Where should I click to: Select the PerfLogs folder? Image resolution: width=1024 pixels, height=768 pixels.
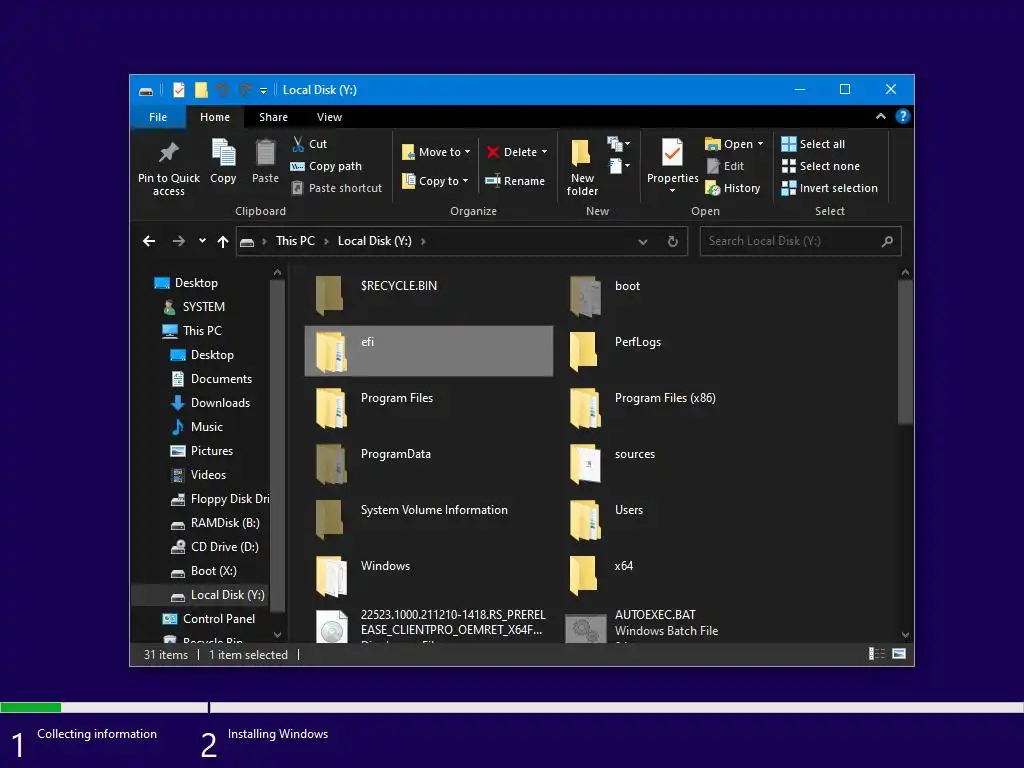(x=682, y=351)
